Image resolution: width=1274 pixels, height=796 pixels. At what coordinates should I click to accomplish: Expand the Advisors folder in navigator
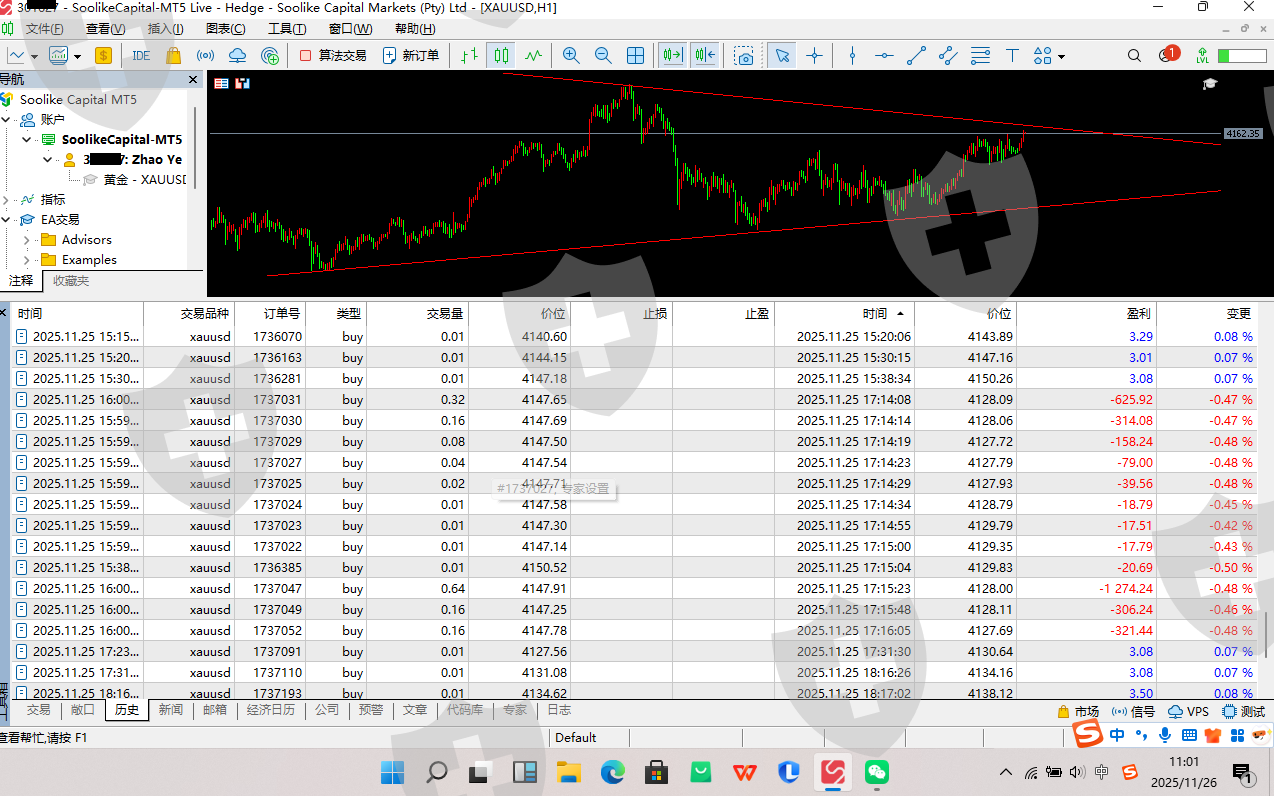tap(27, 240)
